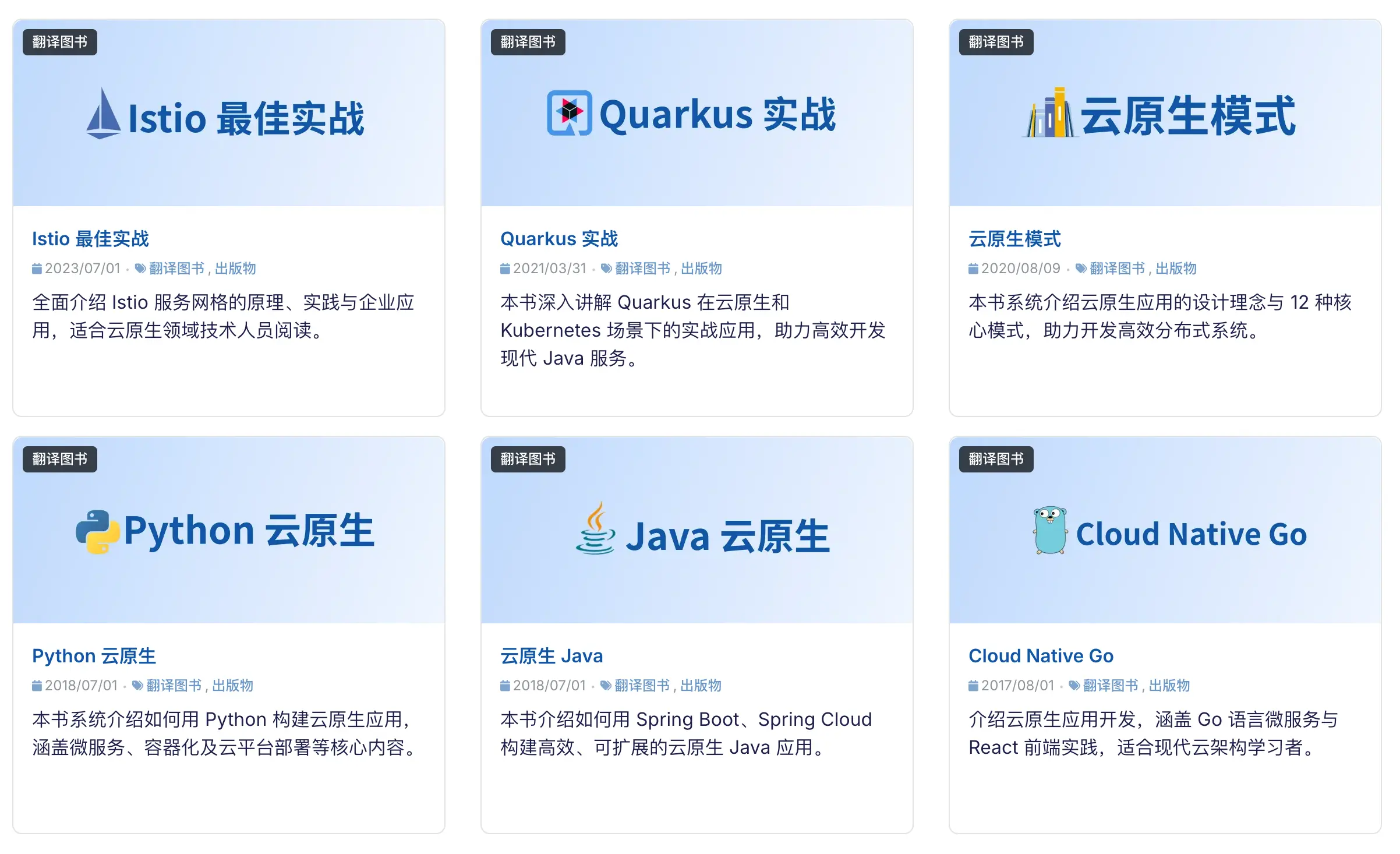
Task: Click calendar icon next to 2021/03/31
Action: 505,269
